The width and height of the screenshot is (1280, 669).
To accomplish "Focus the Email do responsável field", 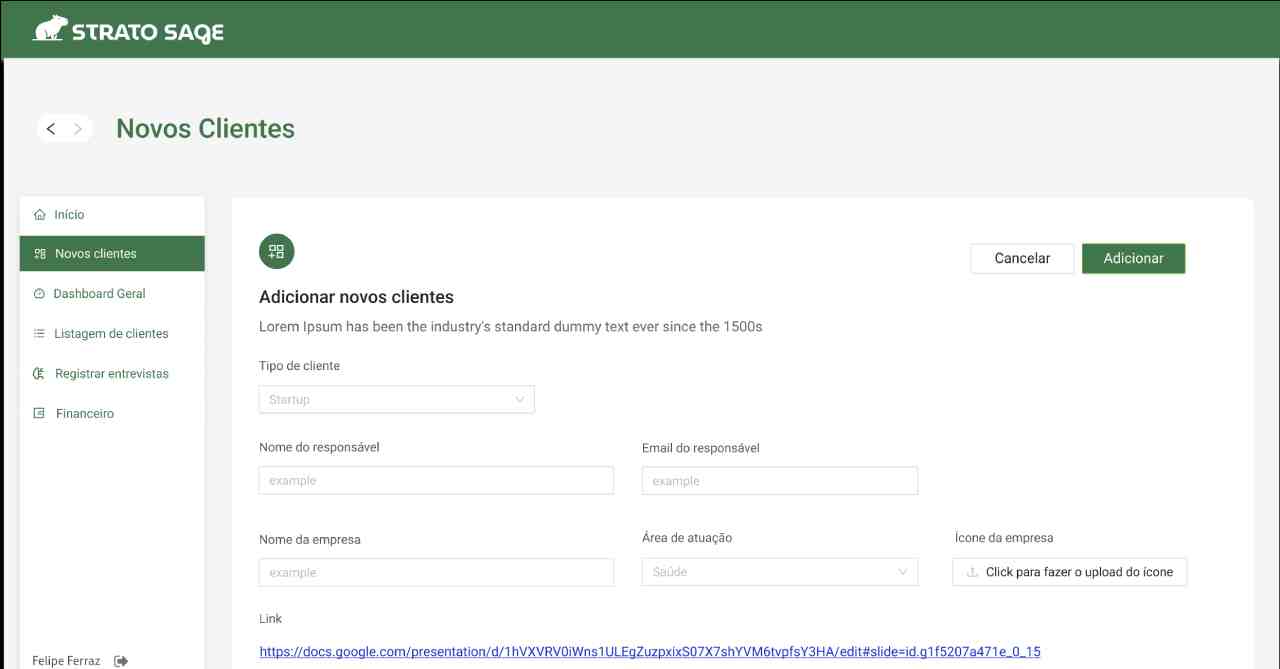I will pyautogui.click(x=779, y=481).
